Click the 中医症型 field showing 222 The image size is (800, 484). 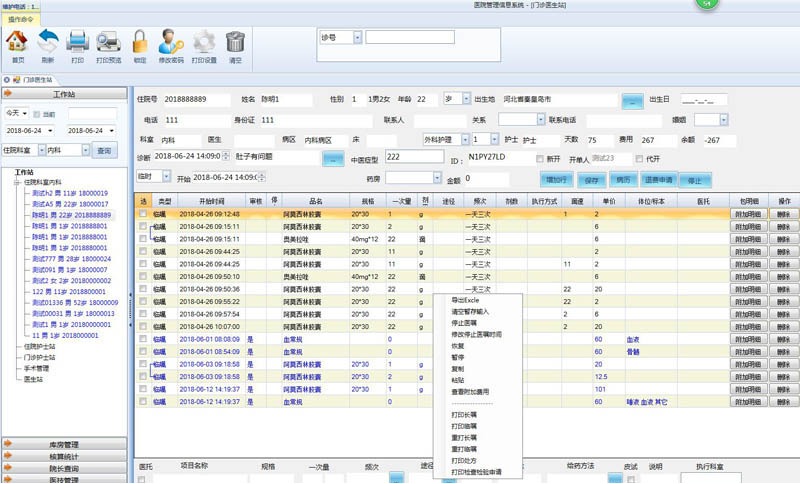pyautogui.click(x=414, y=157)
